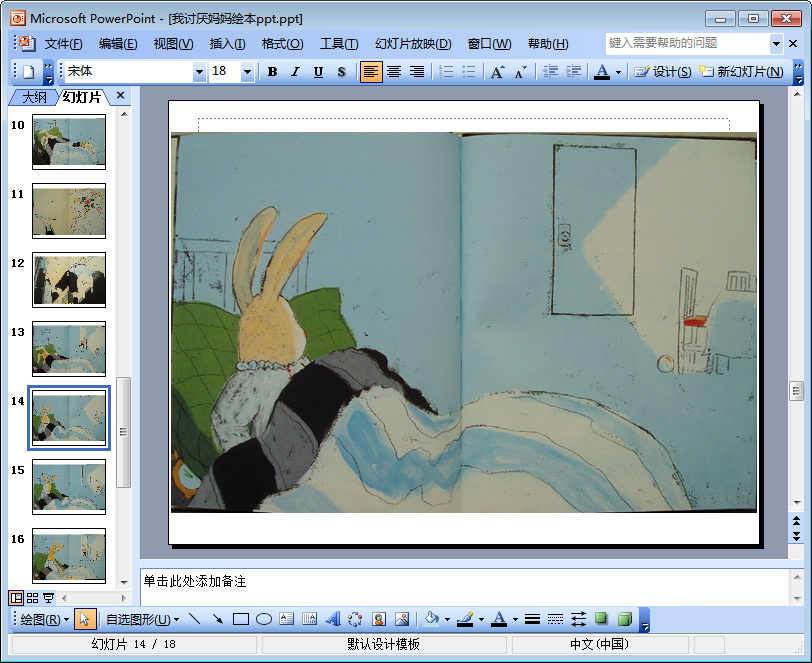Toggle numbered list

(446, 71)
